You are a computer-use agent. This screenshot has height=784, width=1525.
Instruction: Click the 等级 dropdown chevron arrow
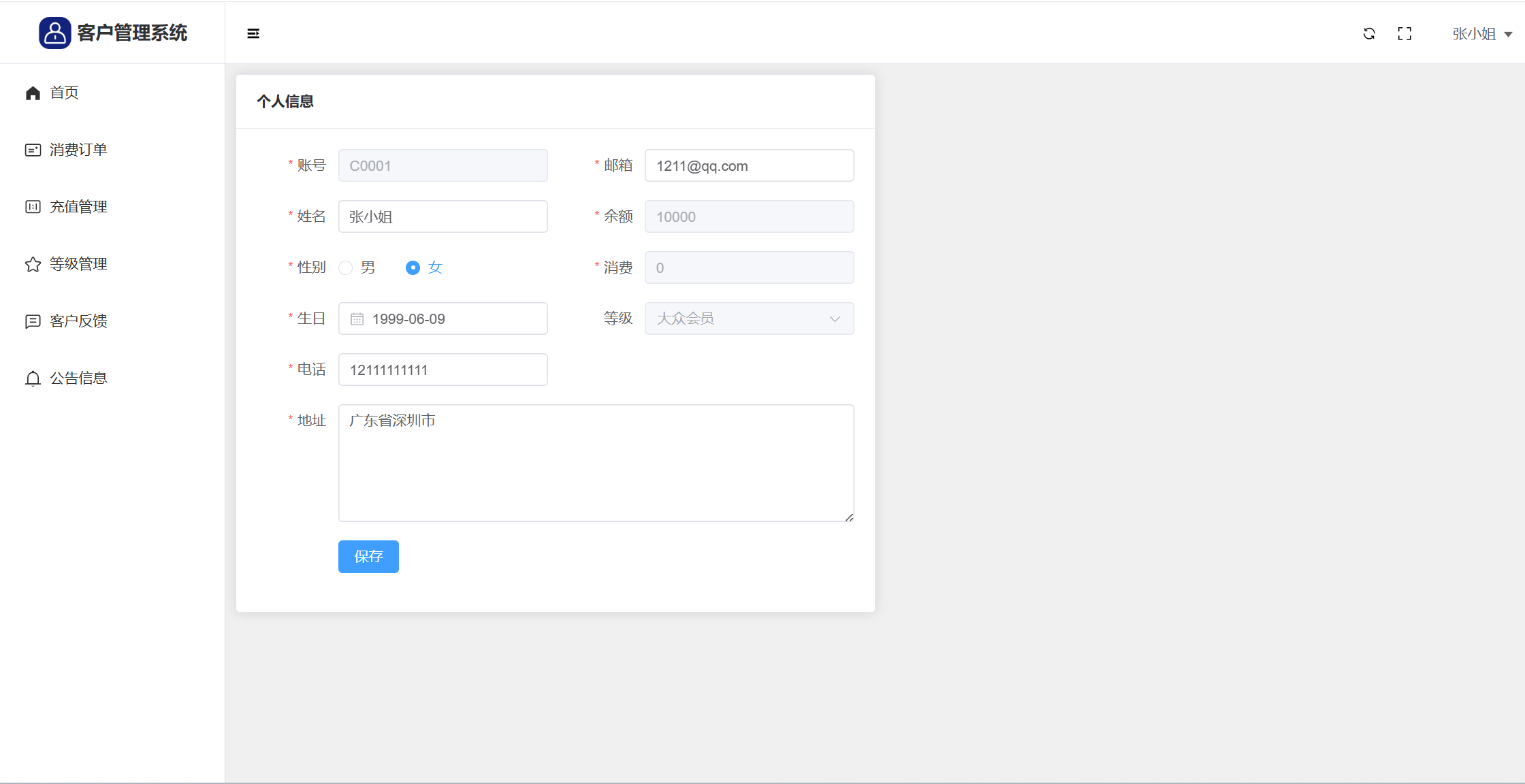point(835,318)
